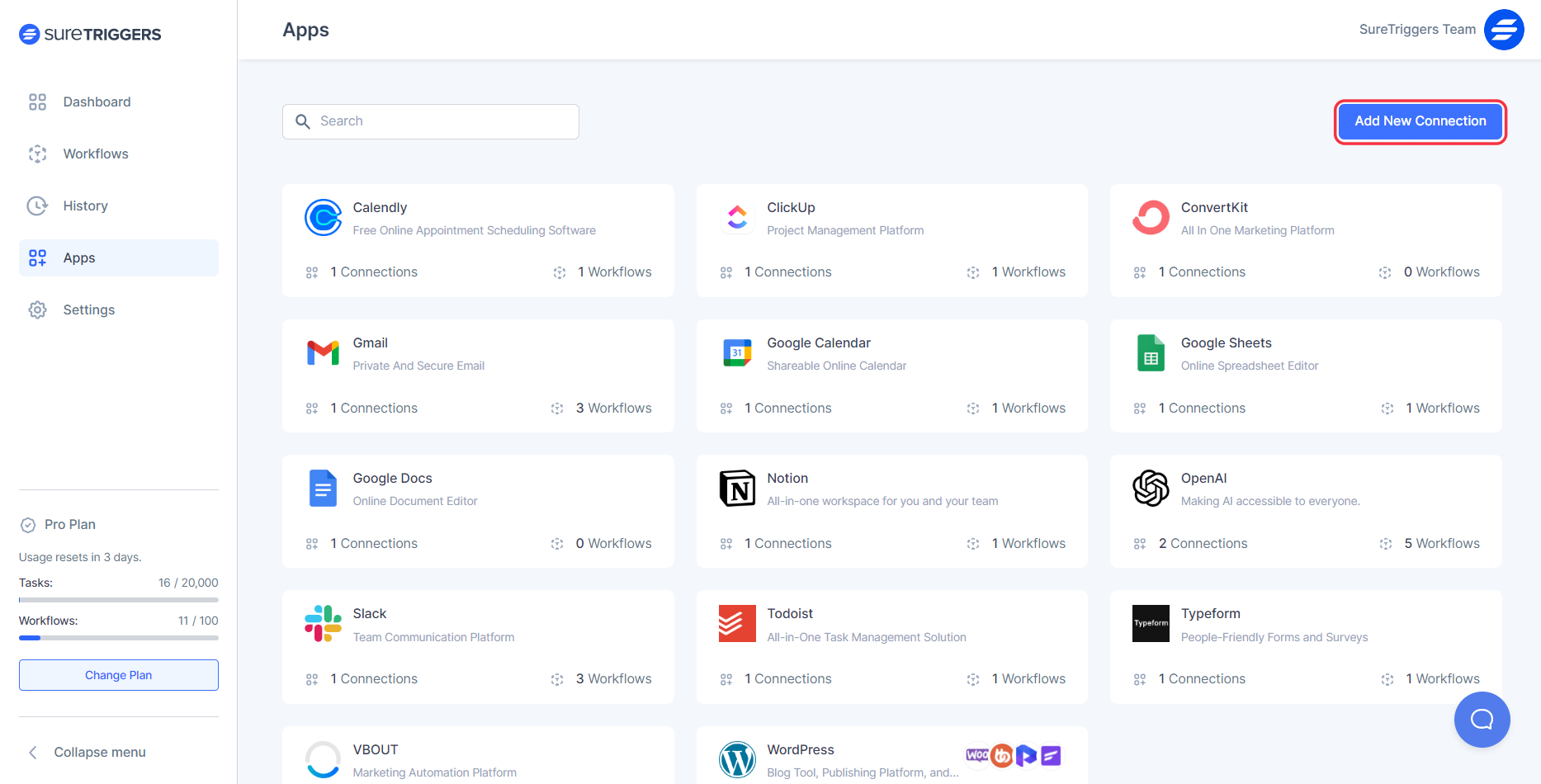This screenshot has width=1541, height=784.
Task: Open Google Calendar's 1 Workflows
Action: (x=1016, y=409)
